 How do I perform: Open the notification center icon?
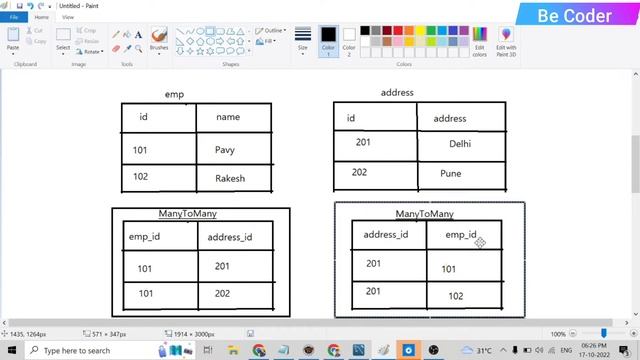pos(623,350)
